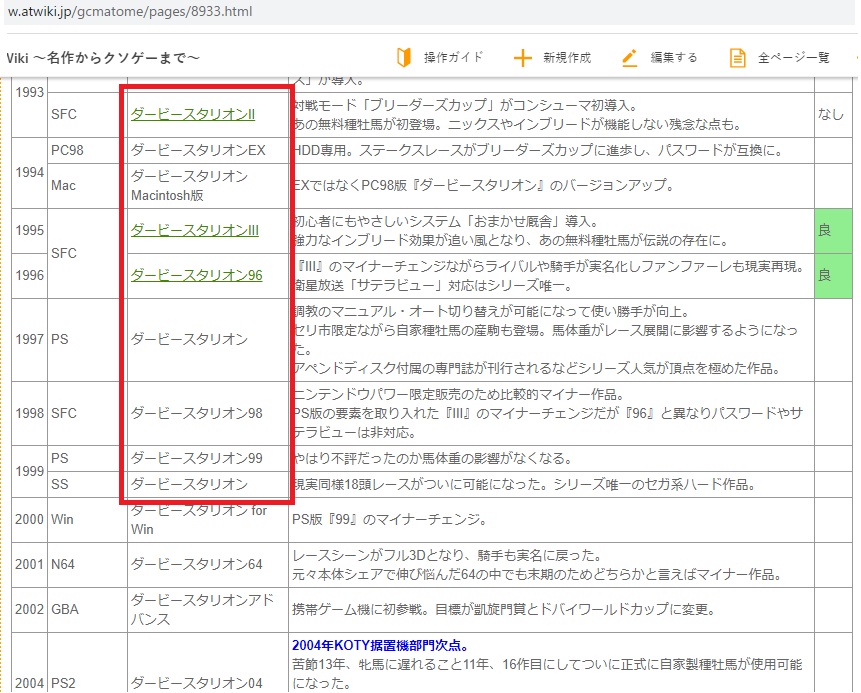The image size is (861, 693).
Task: Click the Mac platform cell
Action: [x=87, y=186]
